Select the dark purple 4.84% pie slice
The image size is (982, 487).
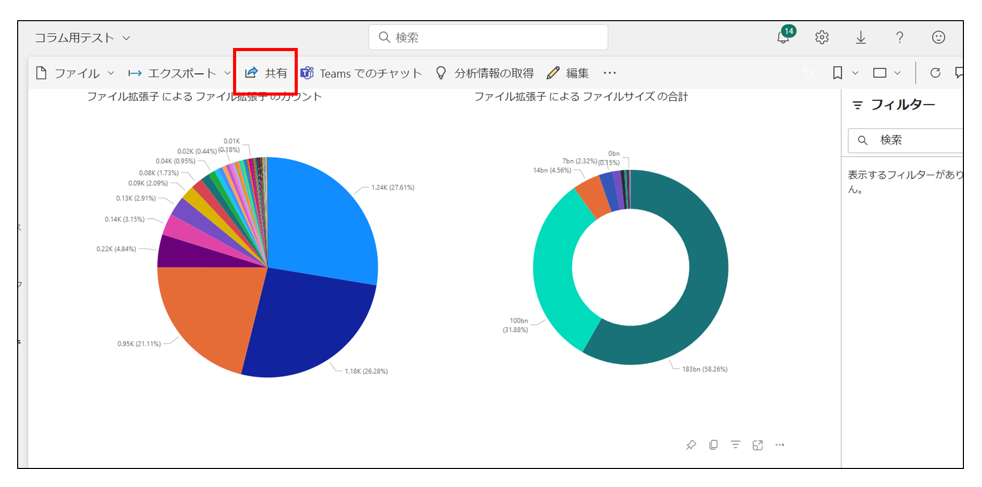click(188, 255)
